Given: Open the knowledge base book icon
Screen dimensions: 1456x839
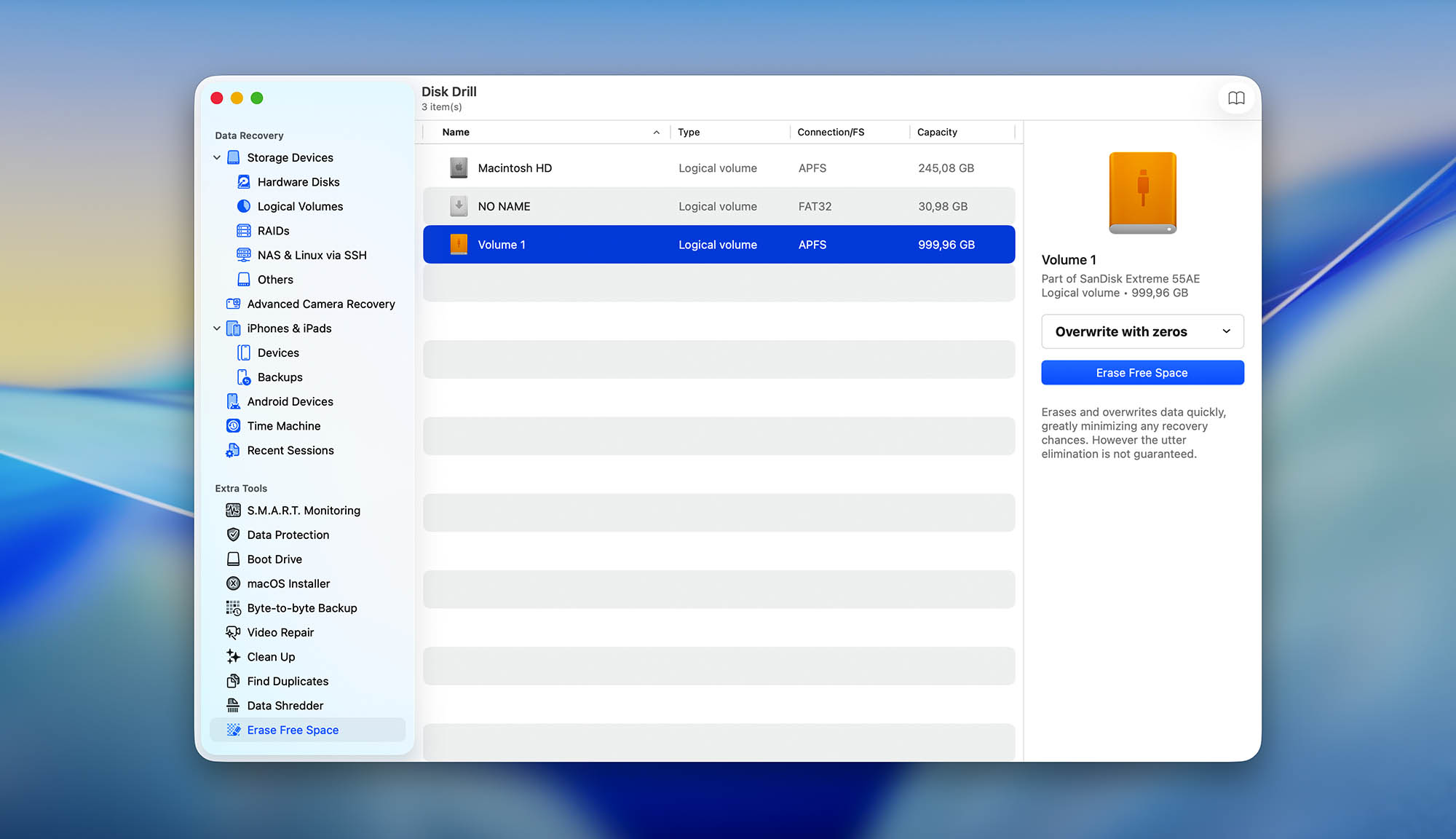Looking at the screenshot, I should point(1236,98).
